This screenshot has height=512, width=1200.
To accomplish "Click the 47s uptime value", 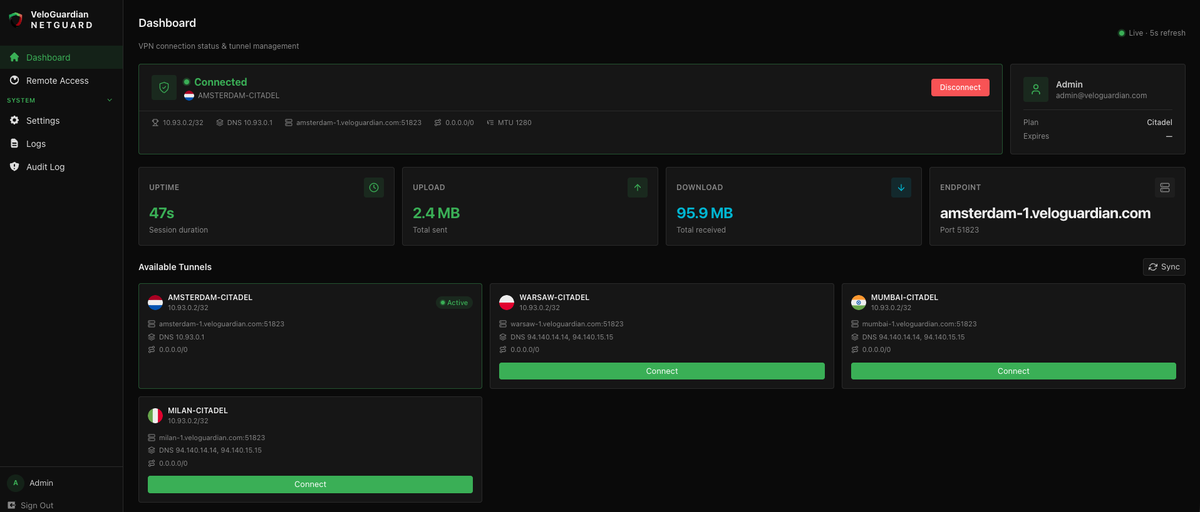I will (162, 213).
